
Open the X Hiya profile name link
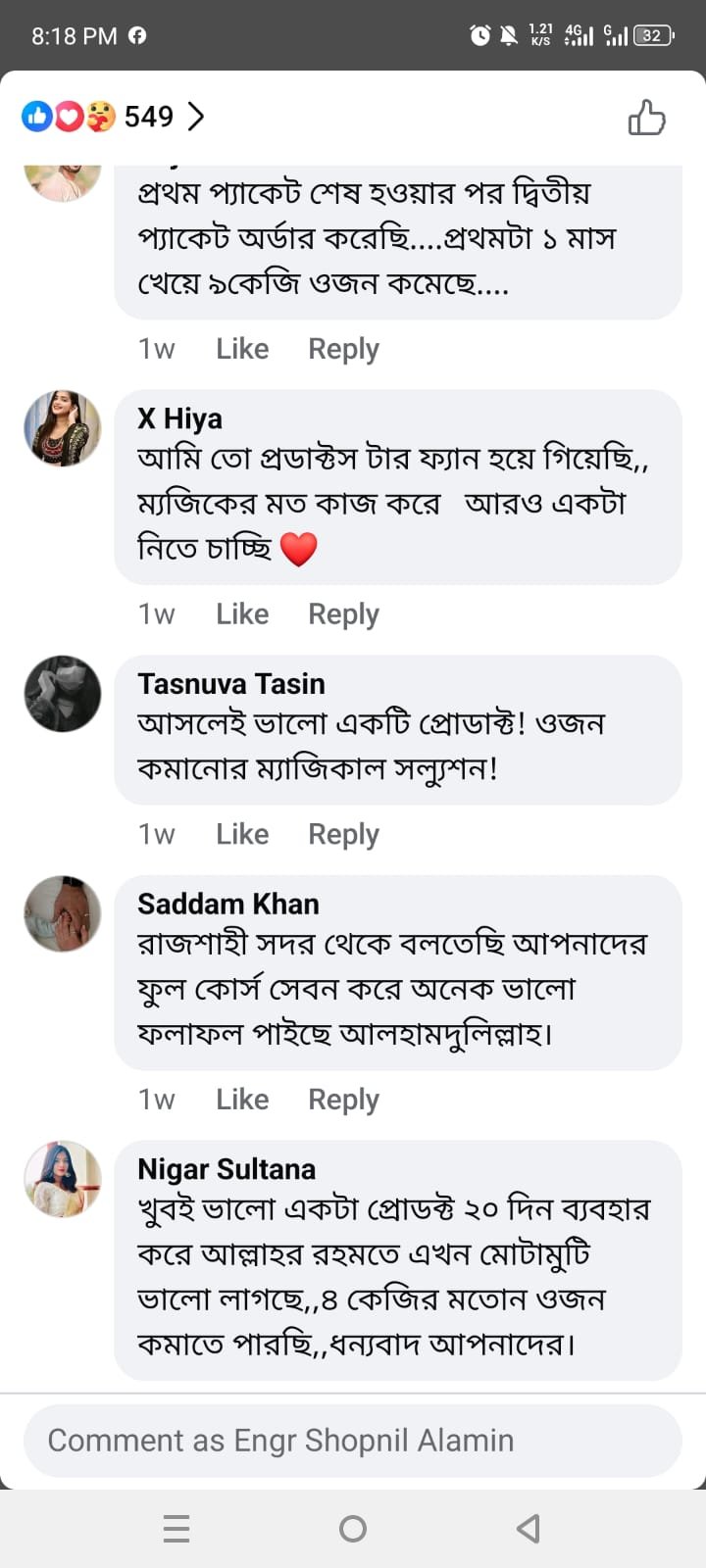[179, 418]
